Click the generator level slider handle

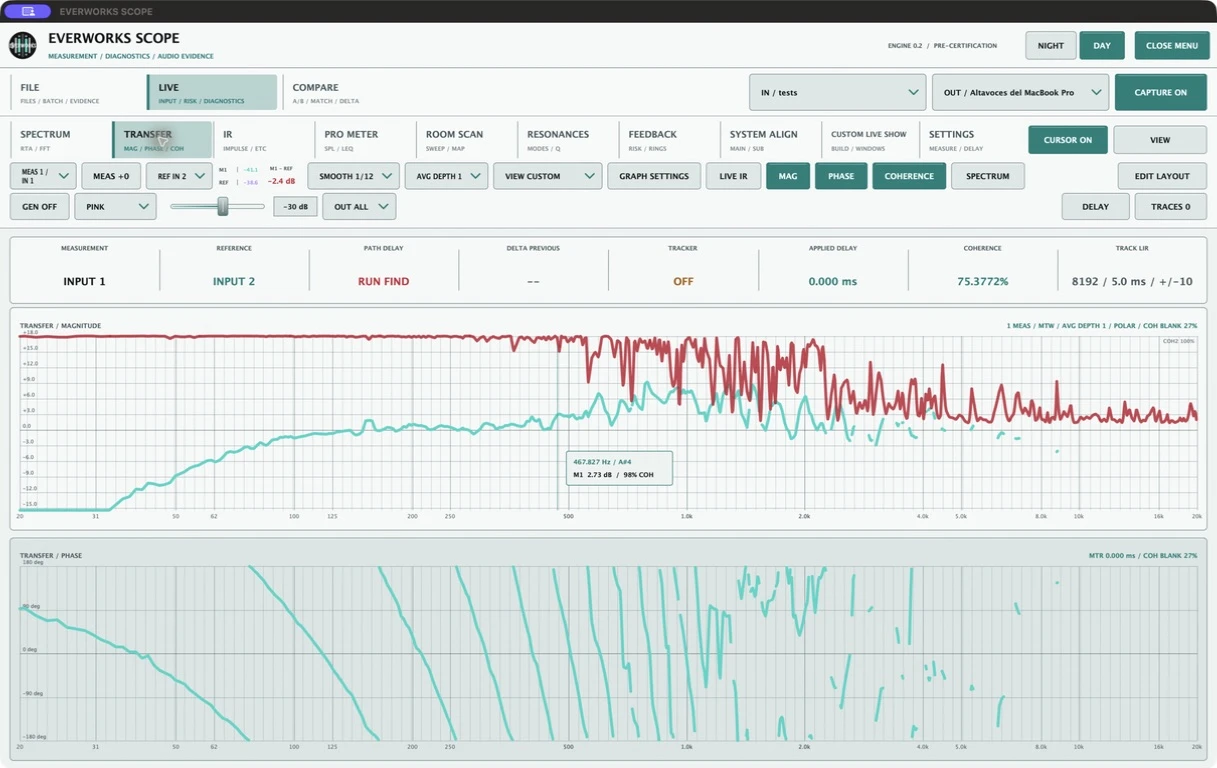coord(223,207)
